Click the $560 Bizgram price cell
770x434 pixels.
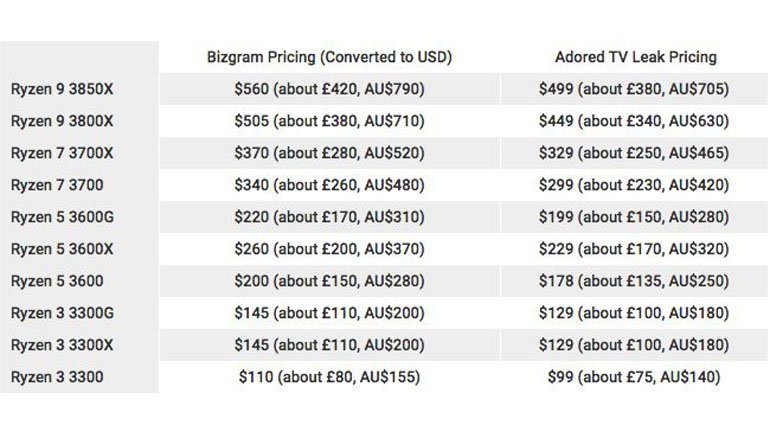click(329, 89)
